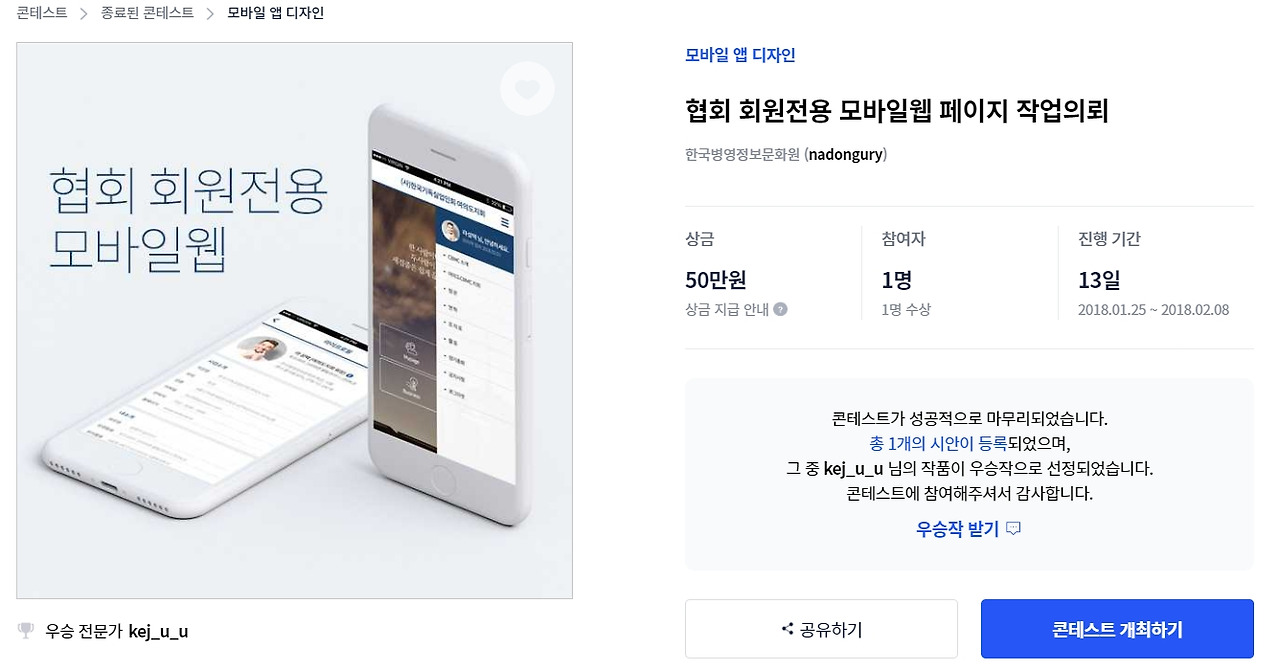Open 총 1개의 시안이 등록 link
The image size is (1280, 670).
[x=937, y=443]
